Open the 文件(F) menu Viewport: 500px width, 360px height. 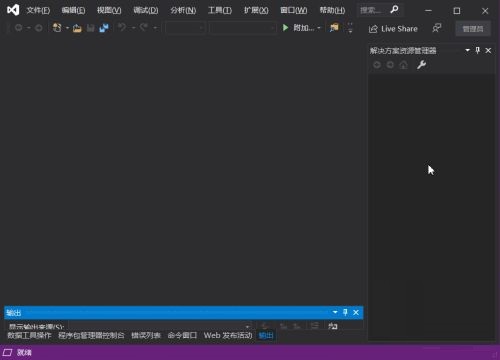point(38,10)
